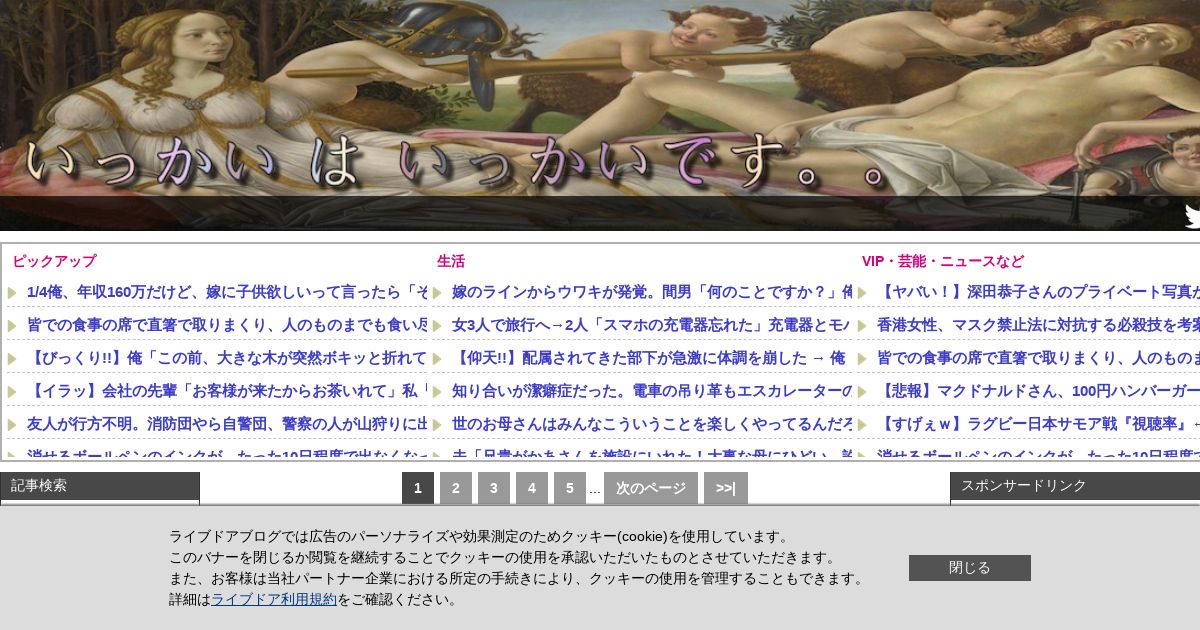Open article '香港女性、マスク禁止法に対抗'

click(1038, 325)
